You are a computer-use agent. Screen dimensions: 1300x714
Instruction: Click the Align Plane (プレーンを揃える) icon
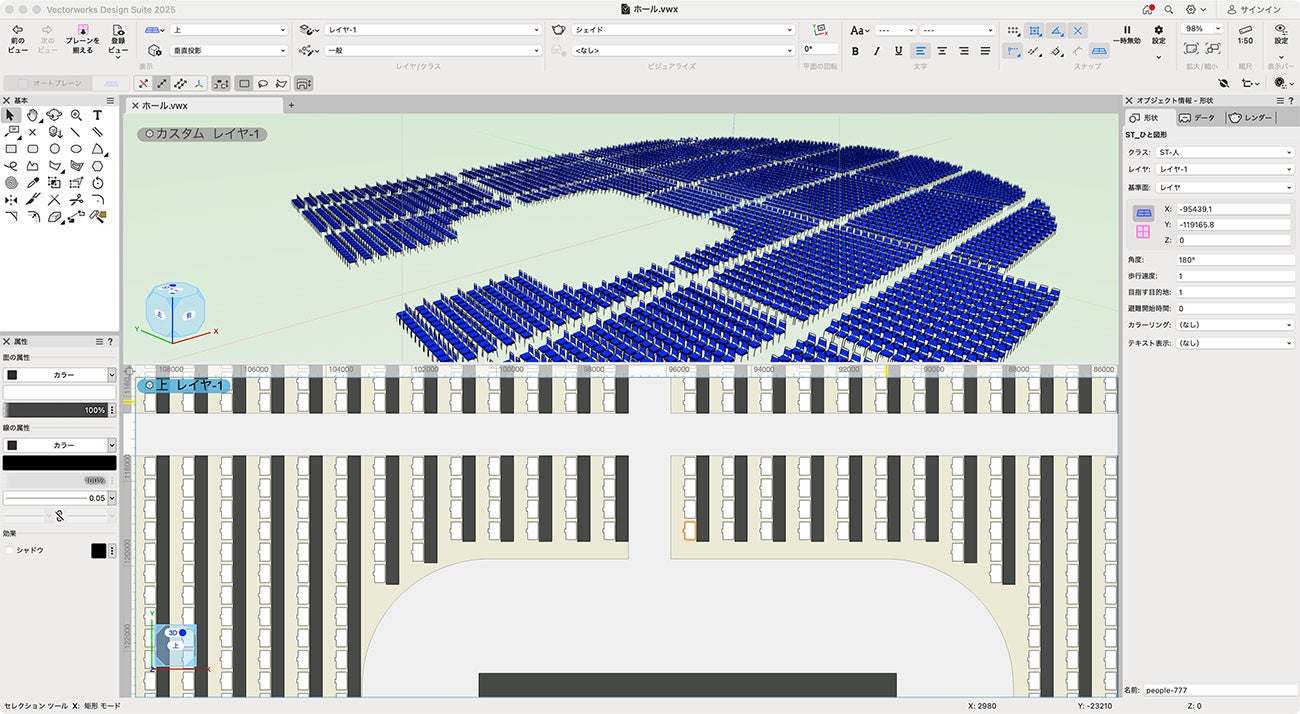(x=82, y=31)
